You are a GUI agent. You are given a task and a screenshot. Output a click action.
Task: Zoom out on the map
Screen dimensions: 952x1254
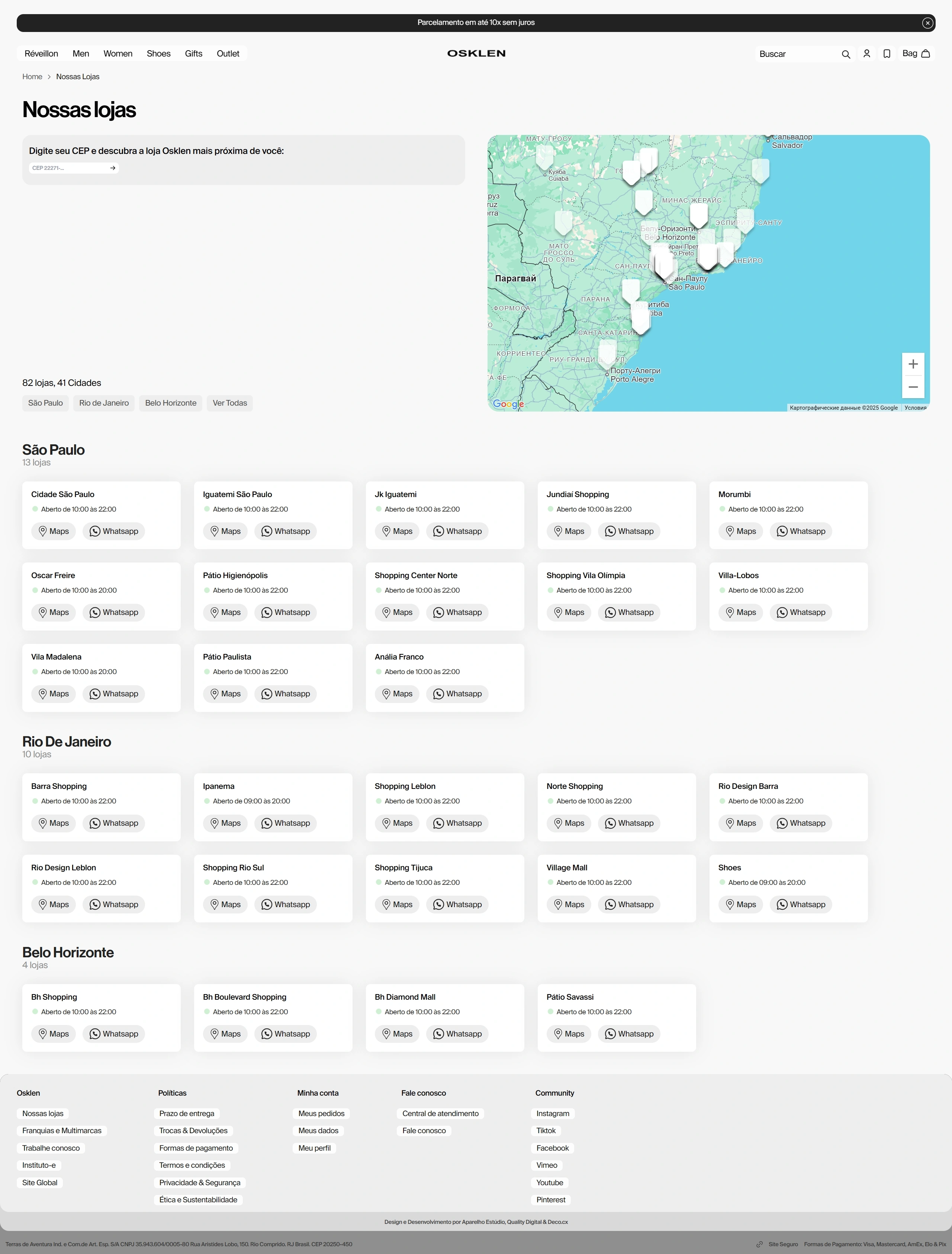pos(913,387)
